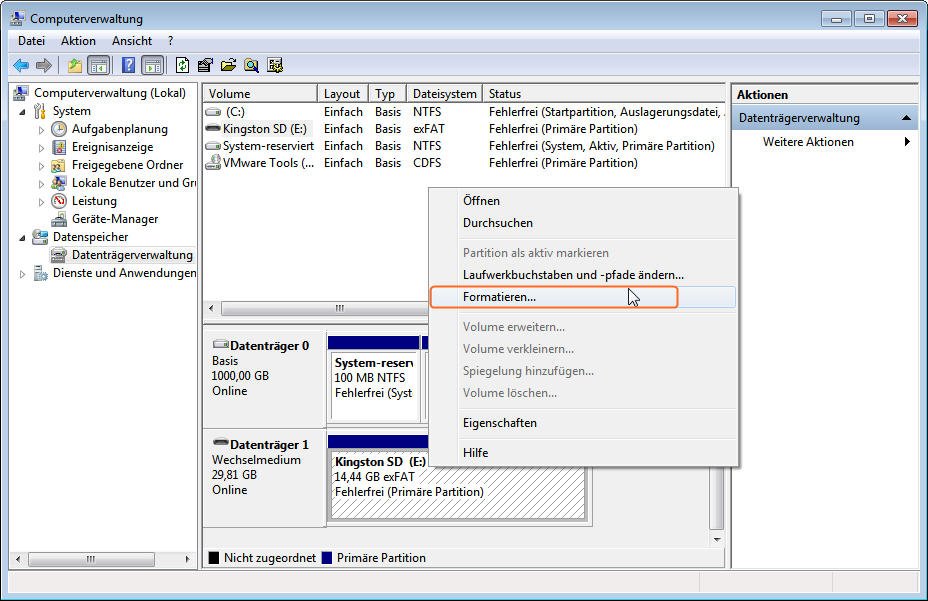Screen dimensions: 928x601
Task: Choose Öffnen from context menu
Action: [582, 201]
